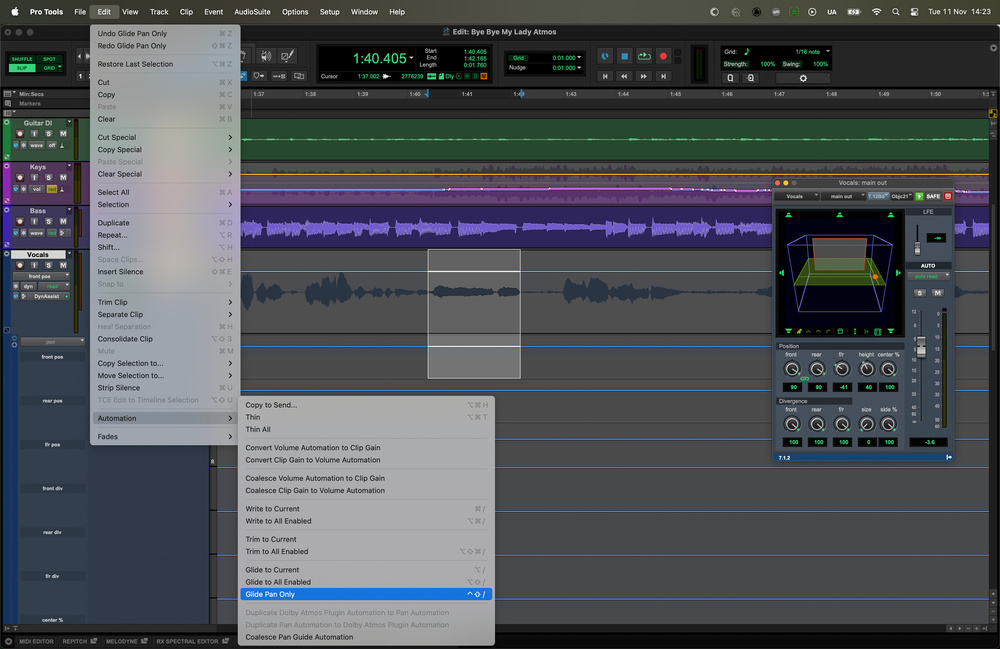
Task: Click Return to Zero transport button
Action: tap(604, 76)
